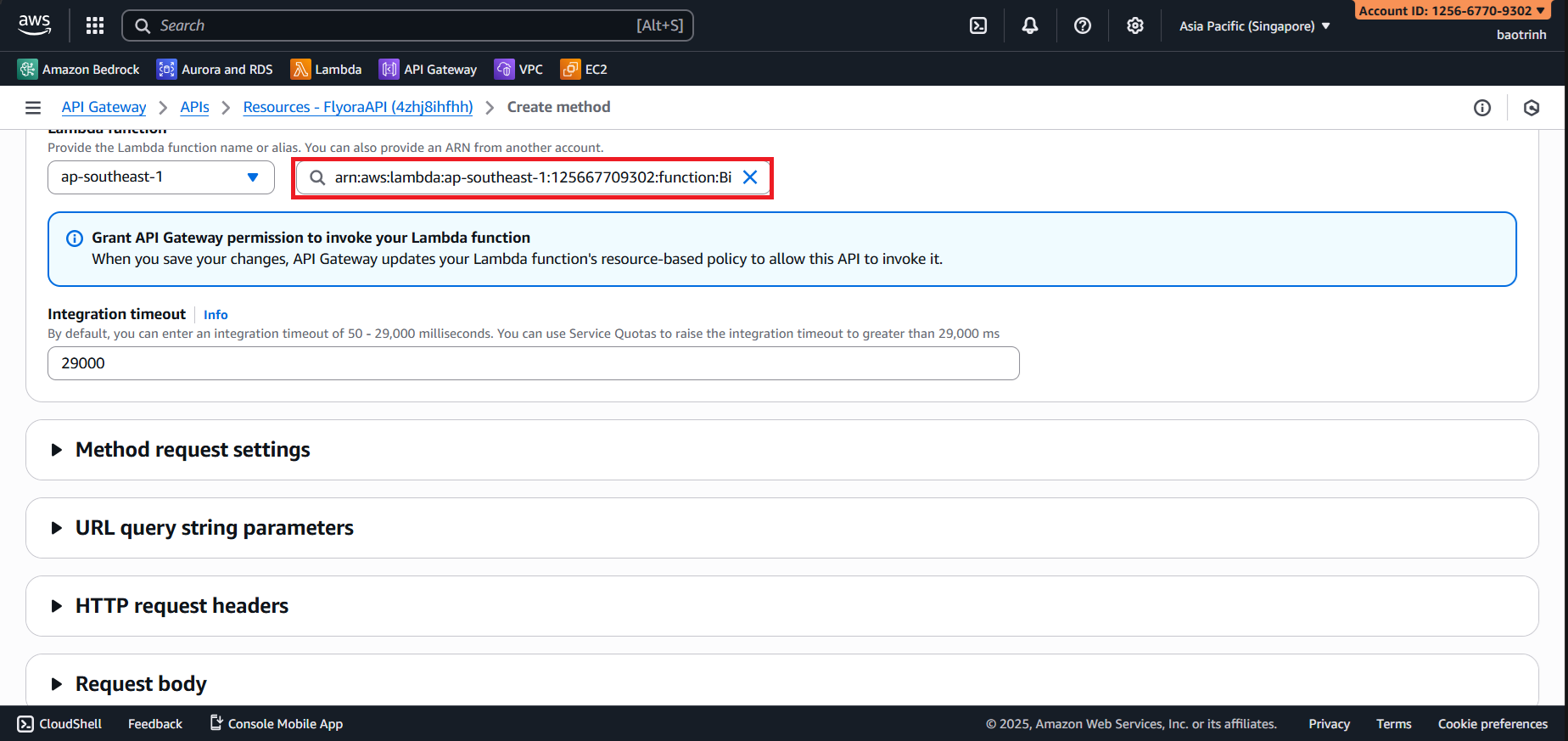Clear the Lambda function ARN field
This screenshot has width=1568, height=741.
(x=750, y=177)
